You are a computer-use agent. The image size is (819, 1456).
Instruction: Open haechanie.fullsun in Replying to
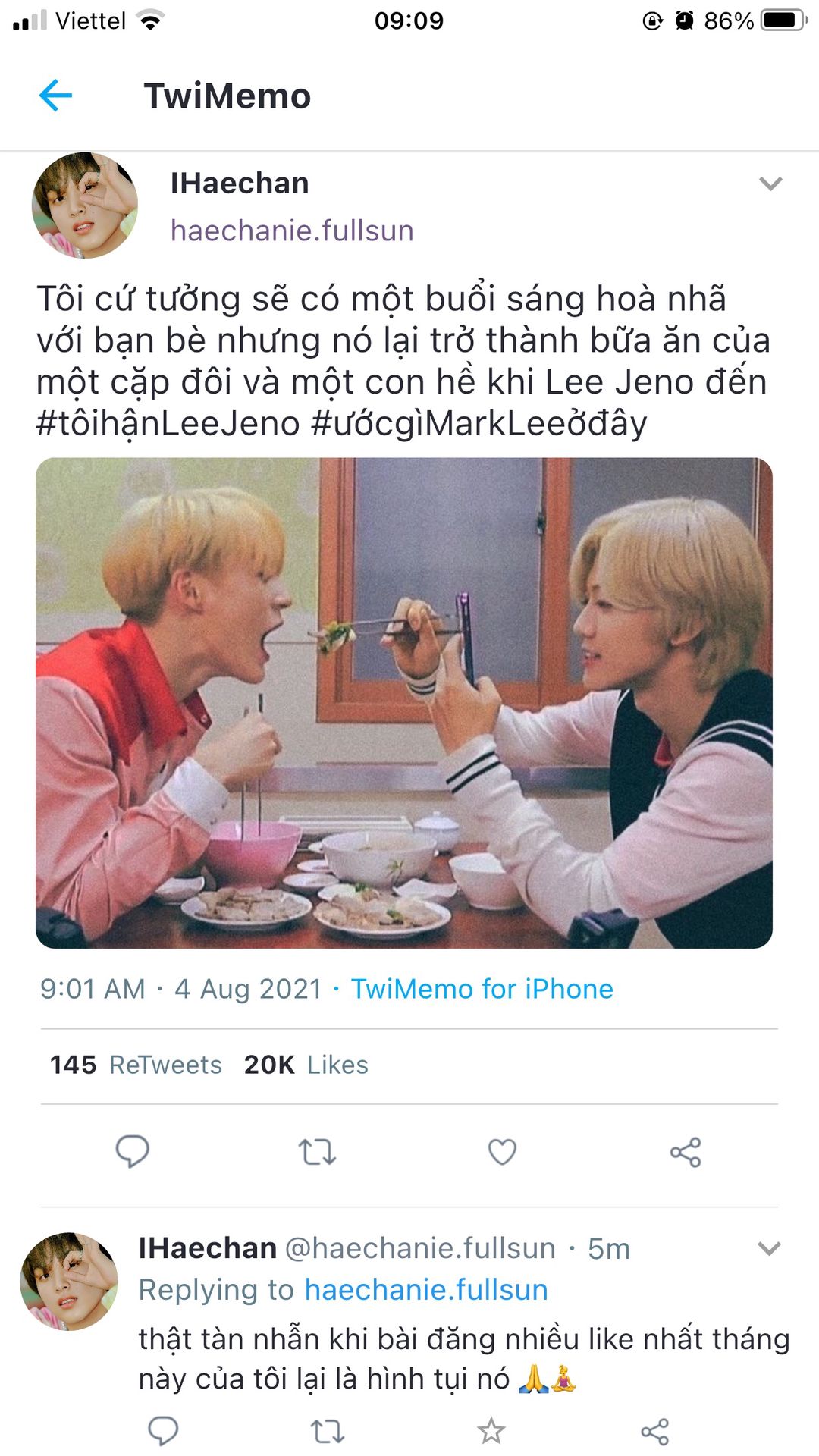click(426, 1290)
